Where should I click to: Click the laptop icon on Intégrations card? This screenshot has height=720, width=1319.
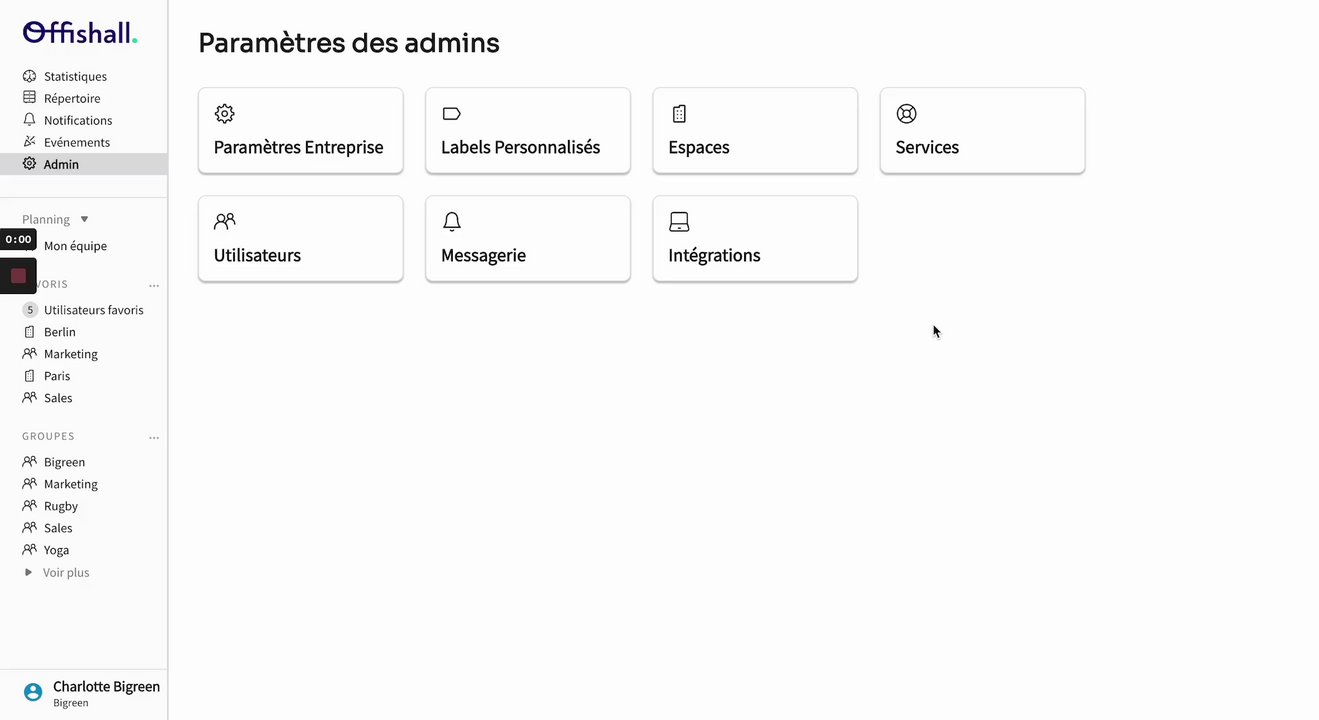click(x=679, y=221)
